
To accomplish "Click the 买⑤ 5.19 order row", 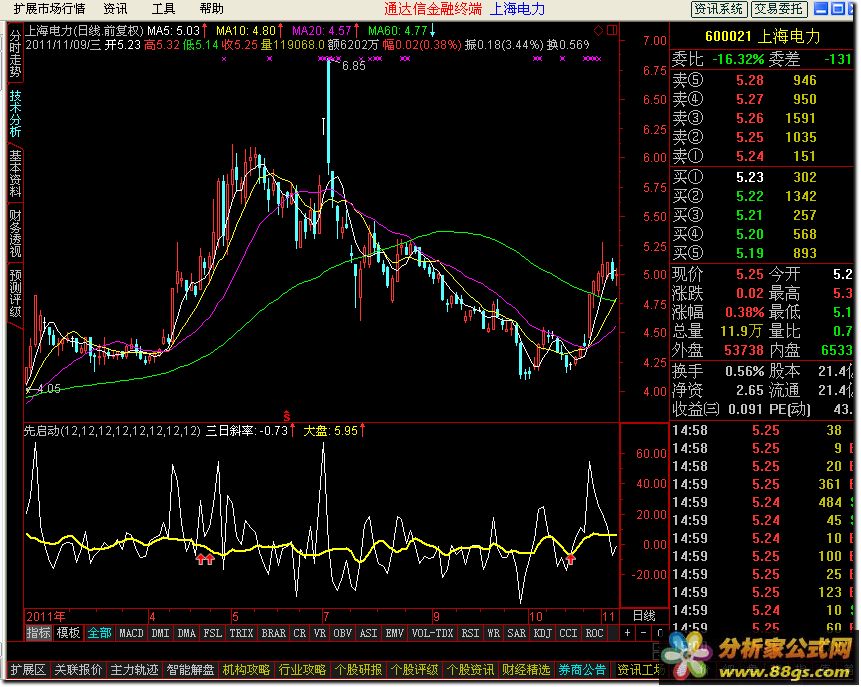I will coord(762,253).
